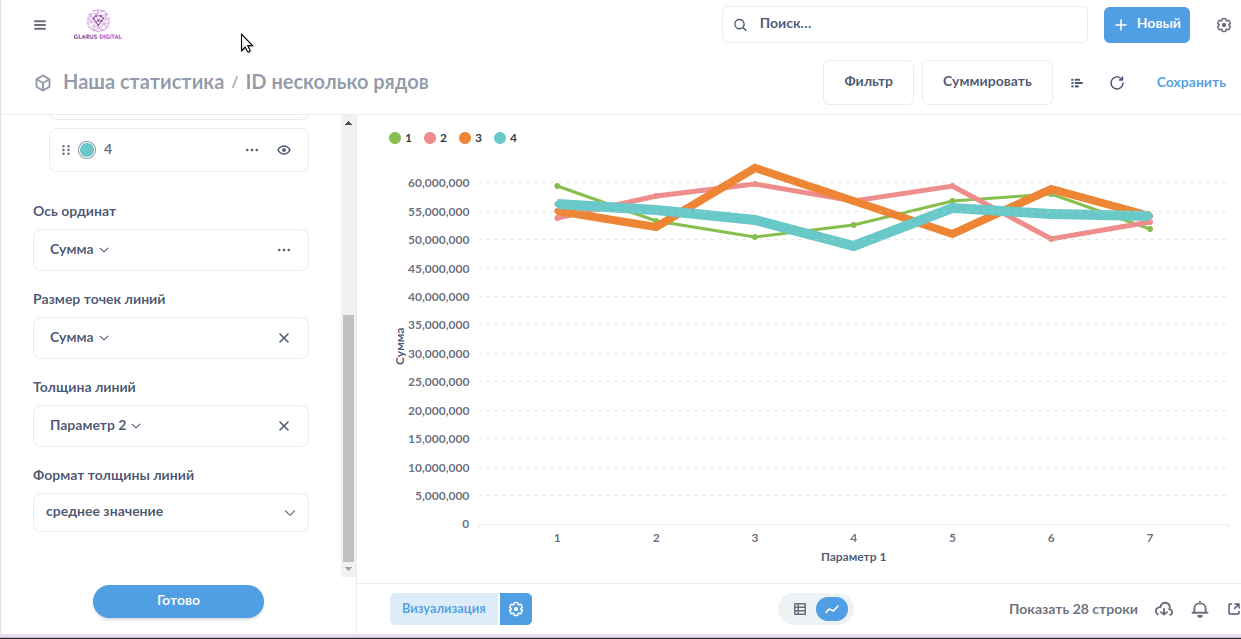This screenshot has height=639, width=1241.
Task: Click the series 4 color swatch
Action: pos(87,150)
